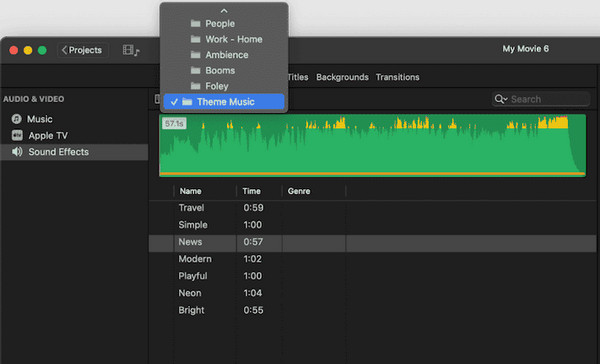Select Music in the sidebar
The image size is (600, 364).
click(x=74, y=119)
